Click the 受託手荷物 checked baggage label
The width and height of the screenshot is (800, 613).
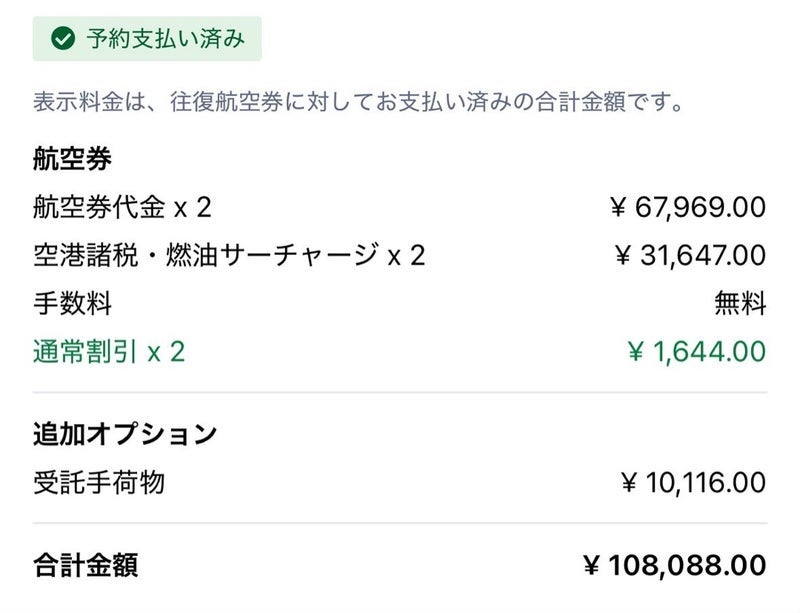[x=98, y=483]
